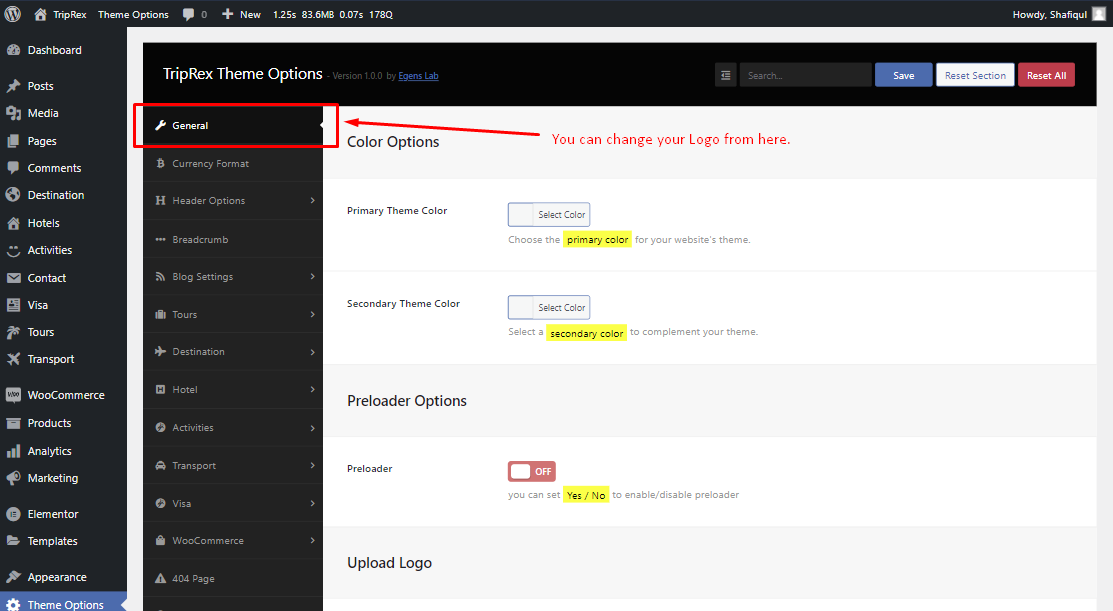Click the Media icon in sidebar
Image resolution: width=1113 pixels, height=611 pixels.
13,113
